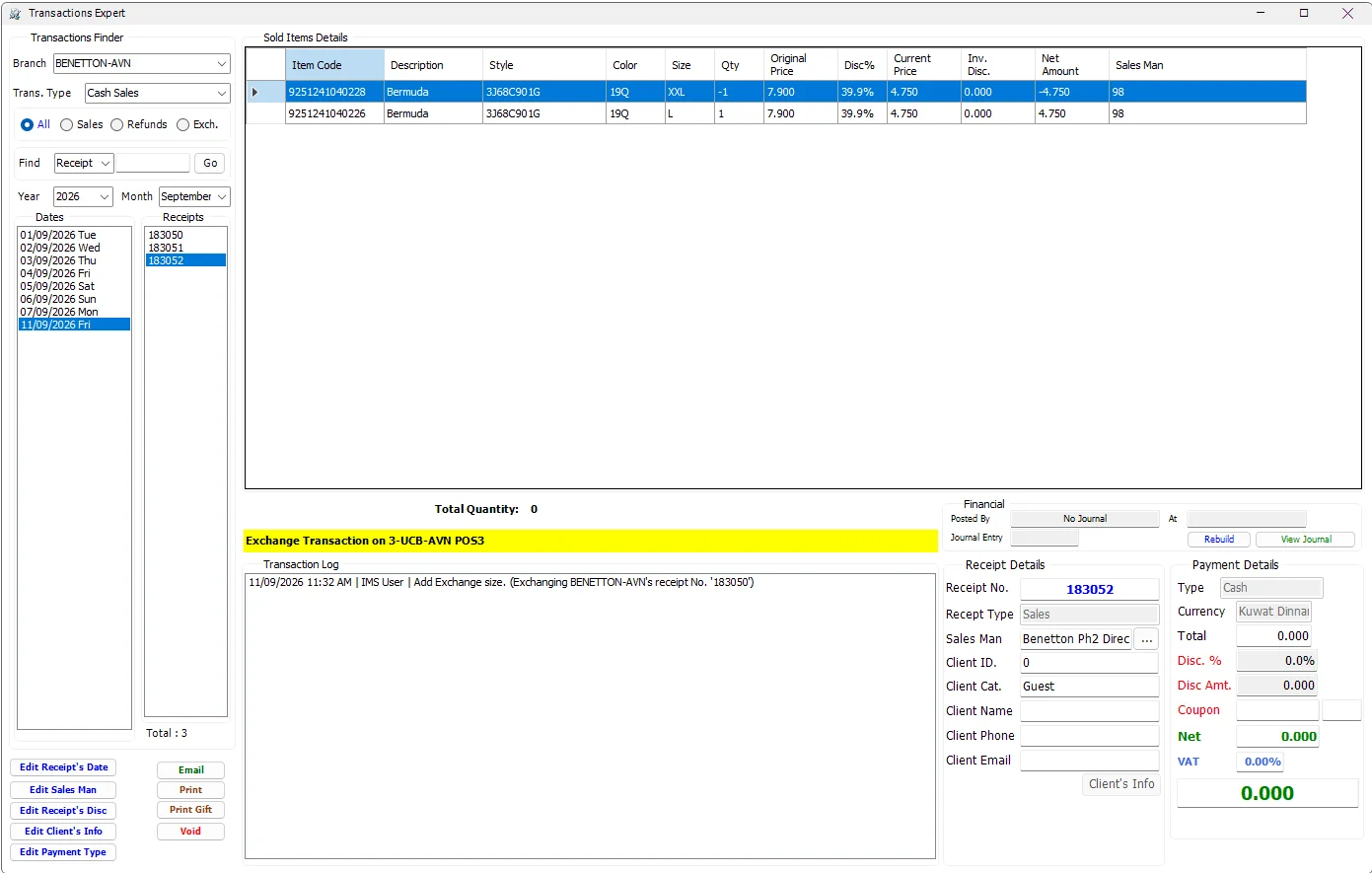The image size is (1372, 873).
Task: Maximize the Transactions Expert window
Action: 1304,13
